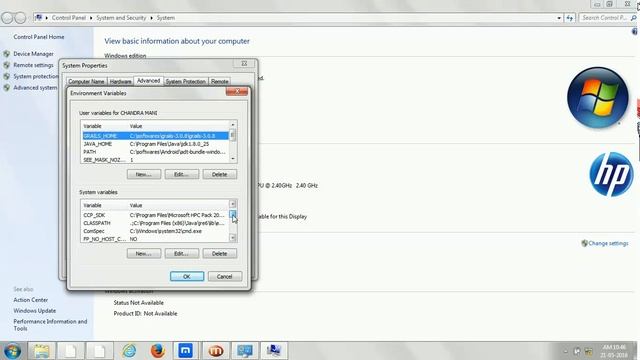This screenshot has height=360, width=640.
Task: Click the Value column header in System variables
Action: click(179, 205)
